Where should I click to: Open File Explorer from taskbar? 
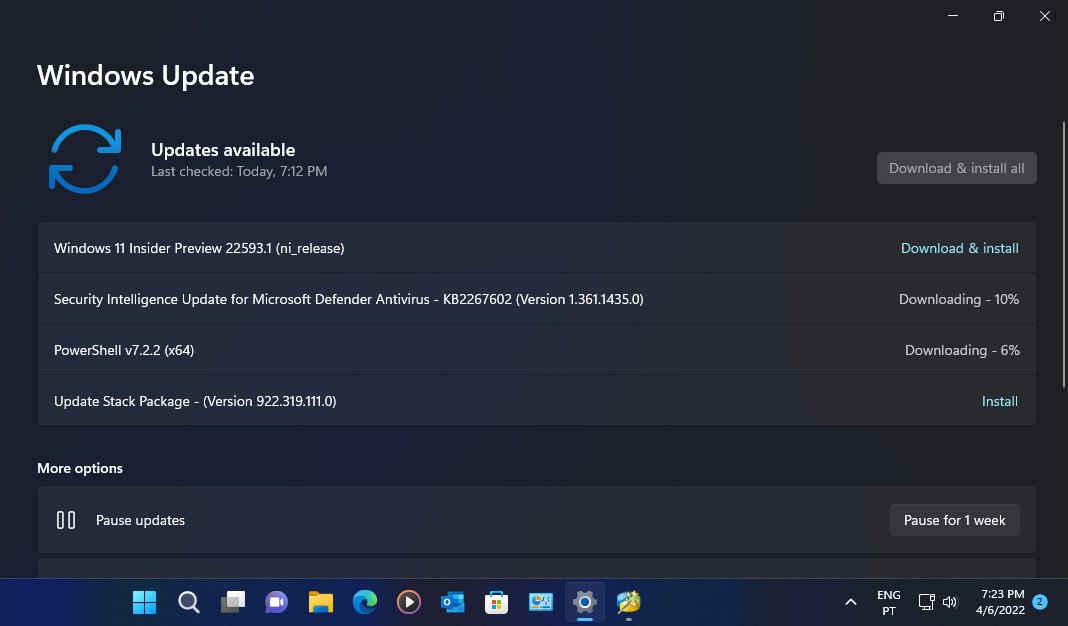coord(320,602)
